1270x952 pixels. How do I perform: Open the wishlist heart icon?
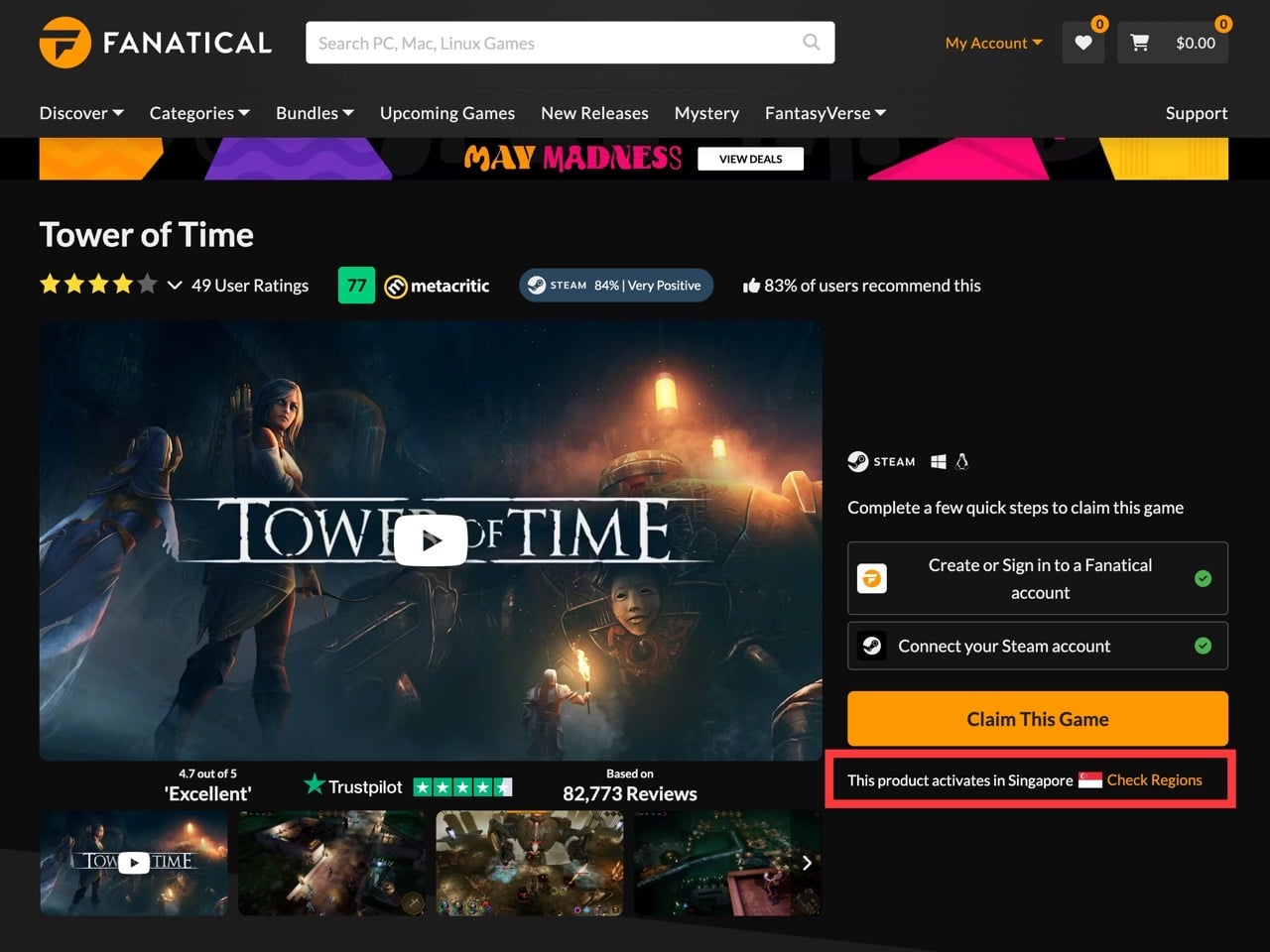1083,43
